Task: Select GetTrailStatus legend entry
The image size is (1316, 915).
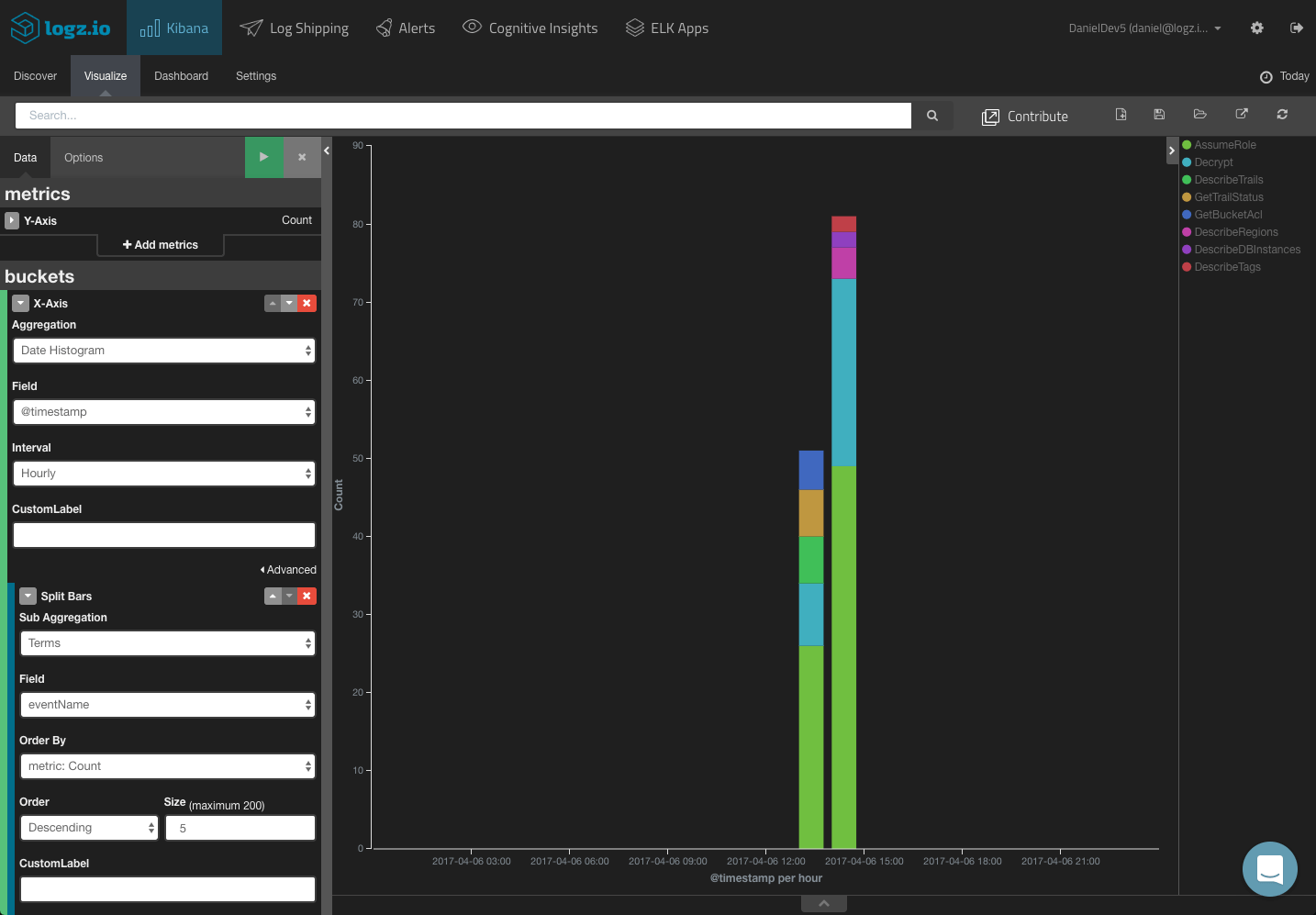Action: pyautogui.click(x=1223, y=197)
